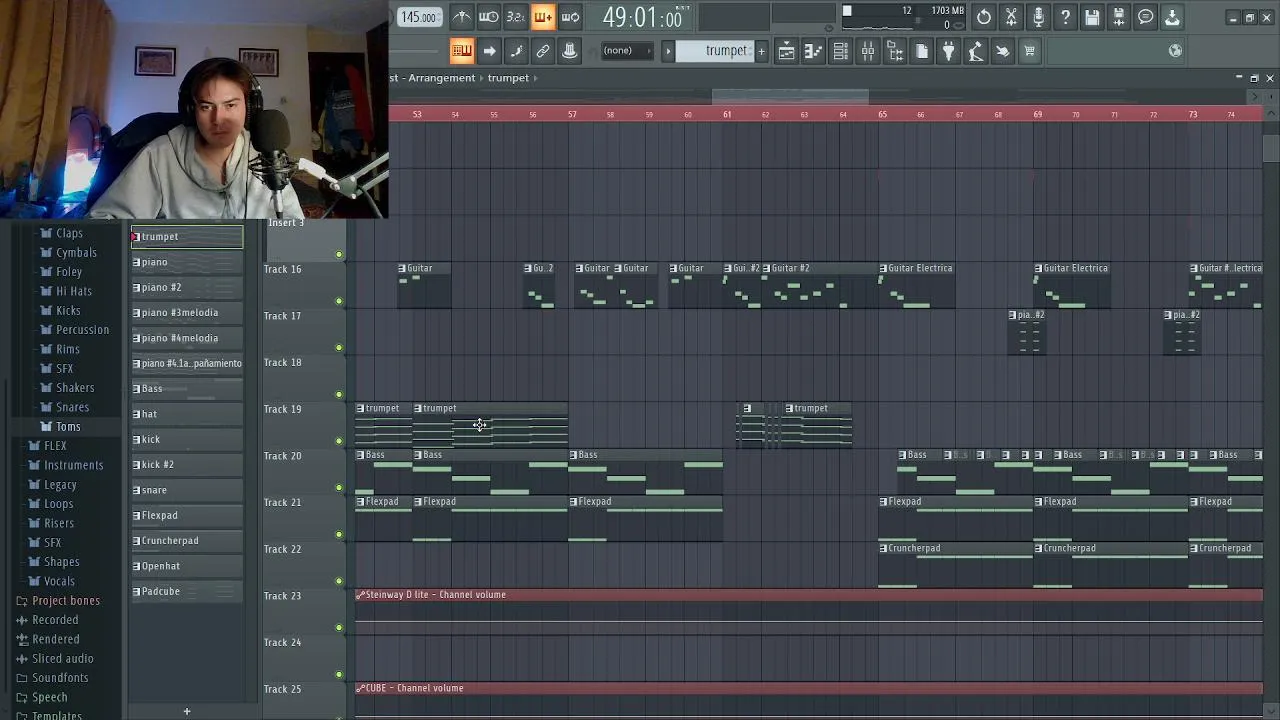
Task: Add new pattern with the plus button
Action: pyautogui.click(x=761, y=51)
